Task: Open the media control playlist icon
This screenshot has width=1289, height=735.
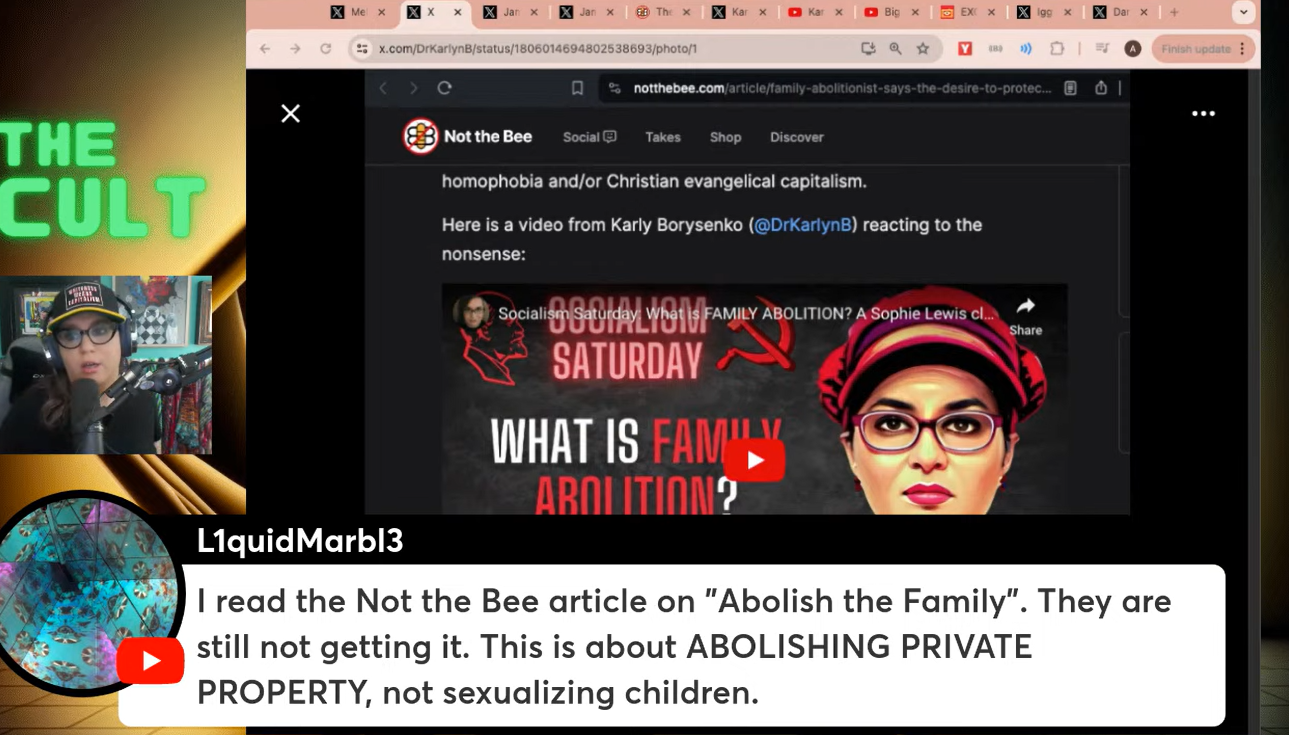Action: [x=1102, y=48]
